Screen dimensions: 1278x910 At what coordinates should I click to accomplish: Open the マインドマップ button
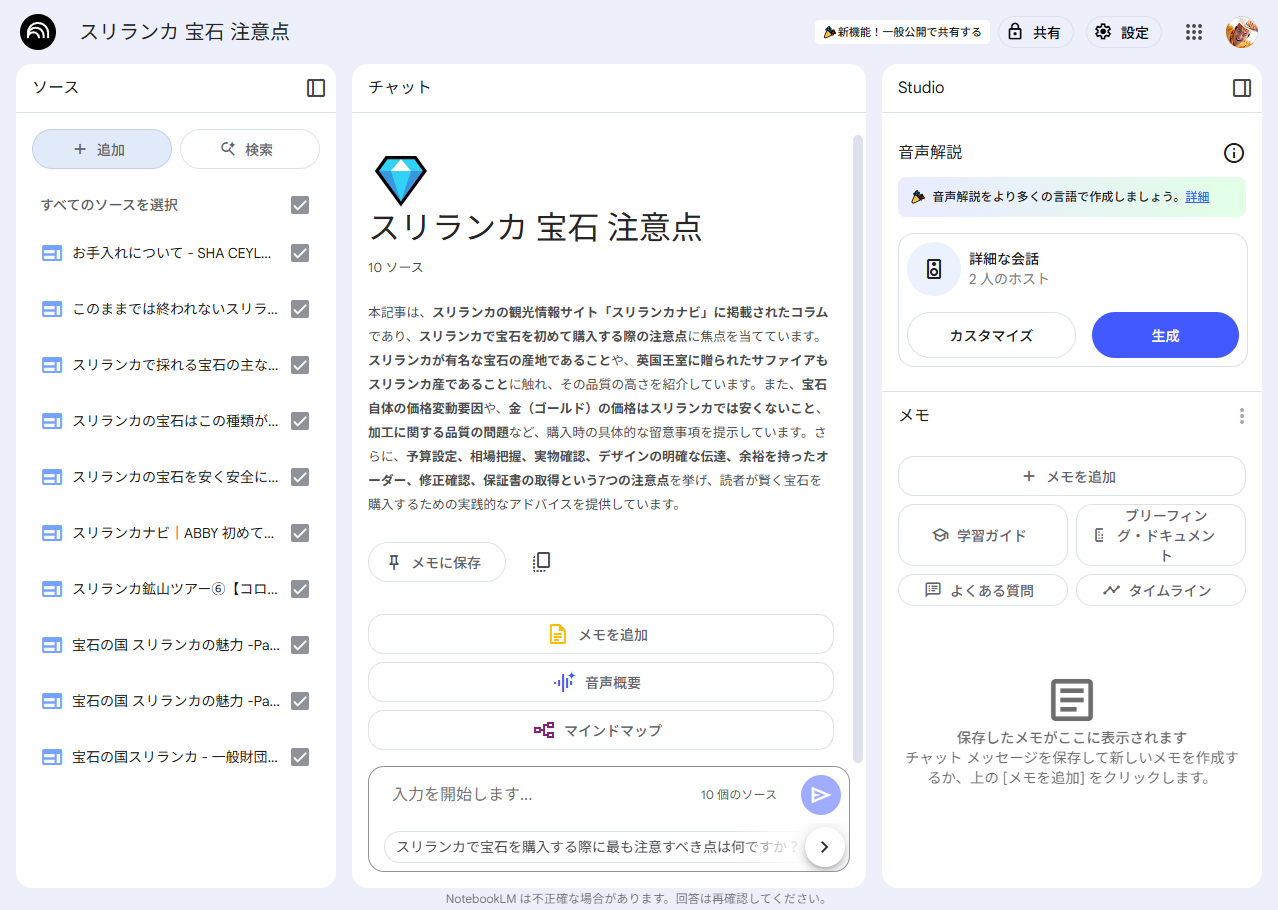click(601, 730)
